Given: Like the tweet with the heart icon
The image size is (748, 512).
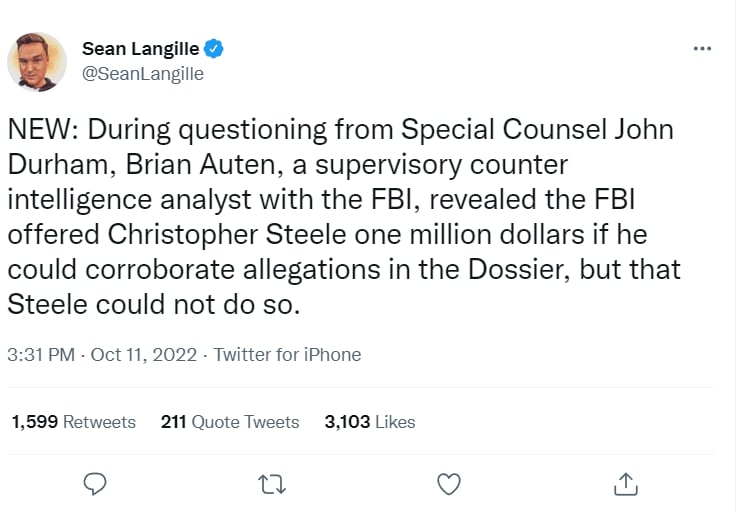Looking at the screenshot, I should click(x=449, y=484).
